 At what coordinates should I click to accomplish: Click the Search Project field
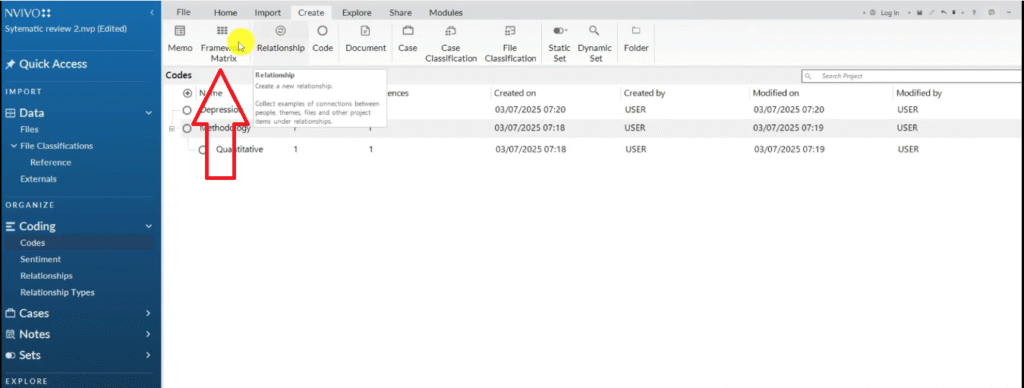point(912,76)
